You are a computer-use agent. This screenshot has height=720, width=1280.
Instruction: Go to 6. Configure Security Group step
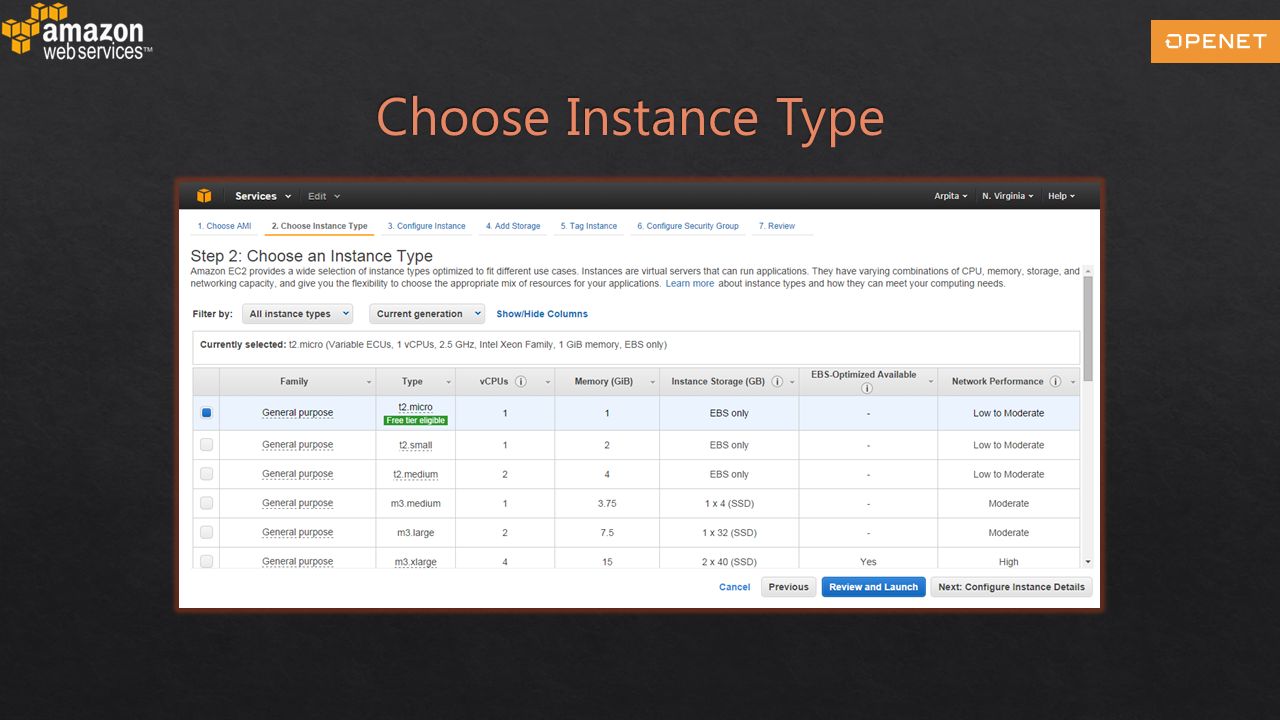688,226
